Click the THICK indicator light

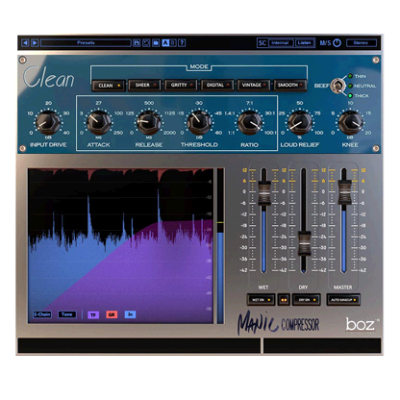pos(350,96)
